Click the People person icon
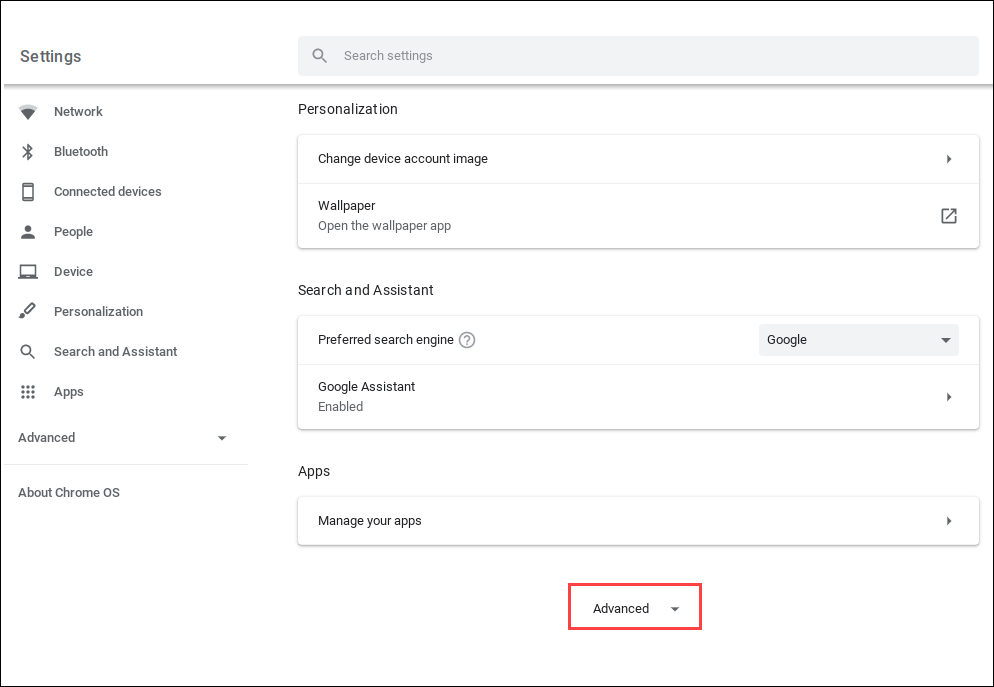 click(28, 232)
